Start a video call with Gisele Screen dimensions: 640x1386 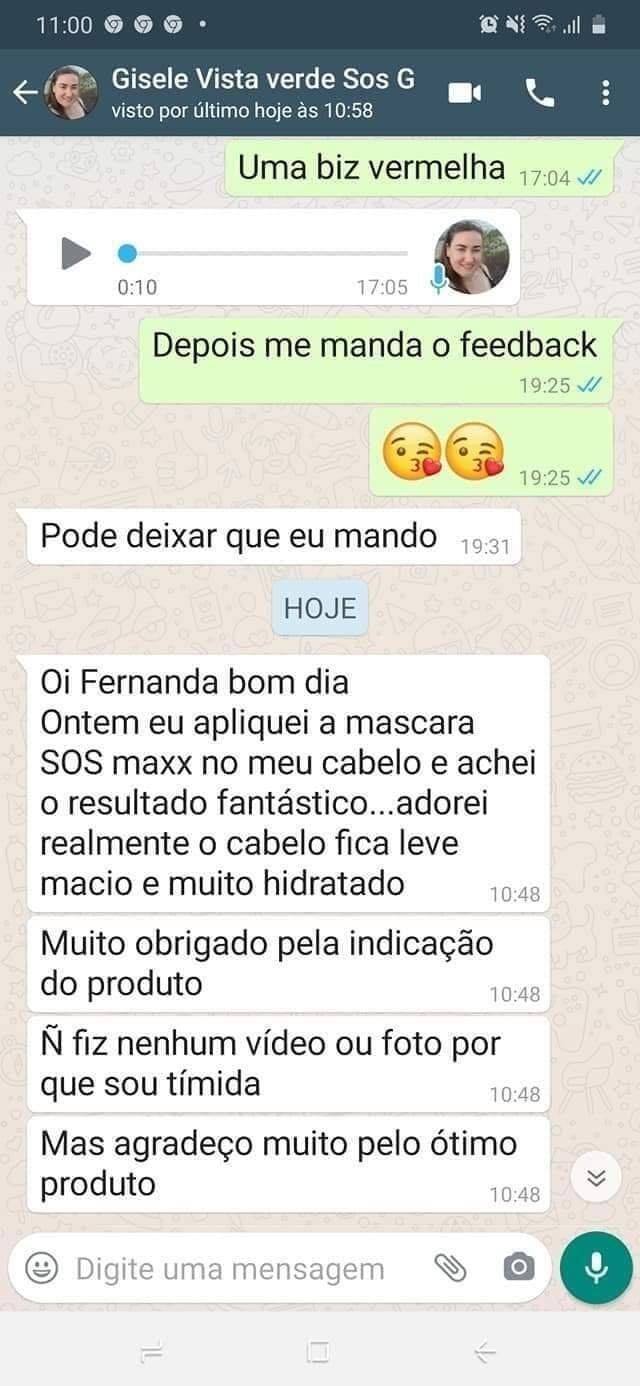464,93
